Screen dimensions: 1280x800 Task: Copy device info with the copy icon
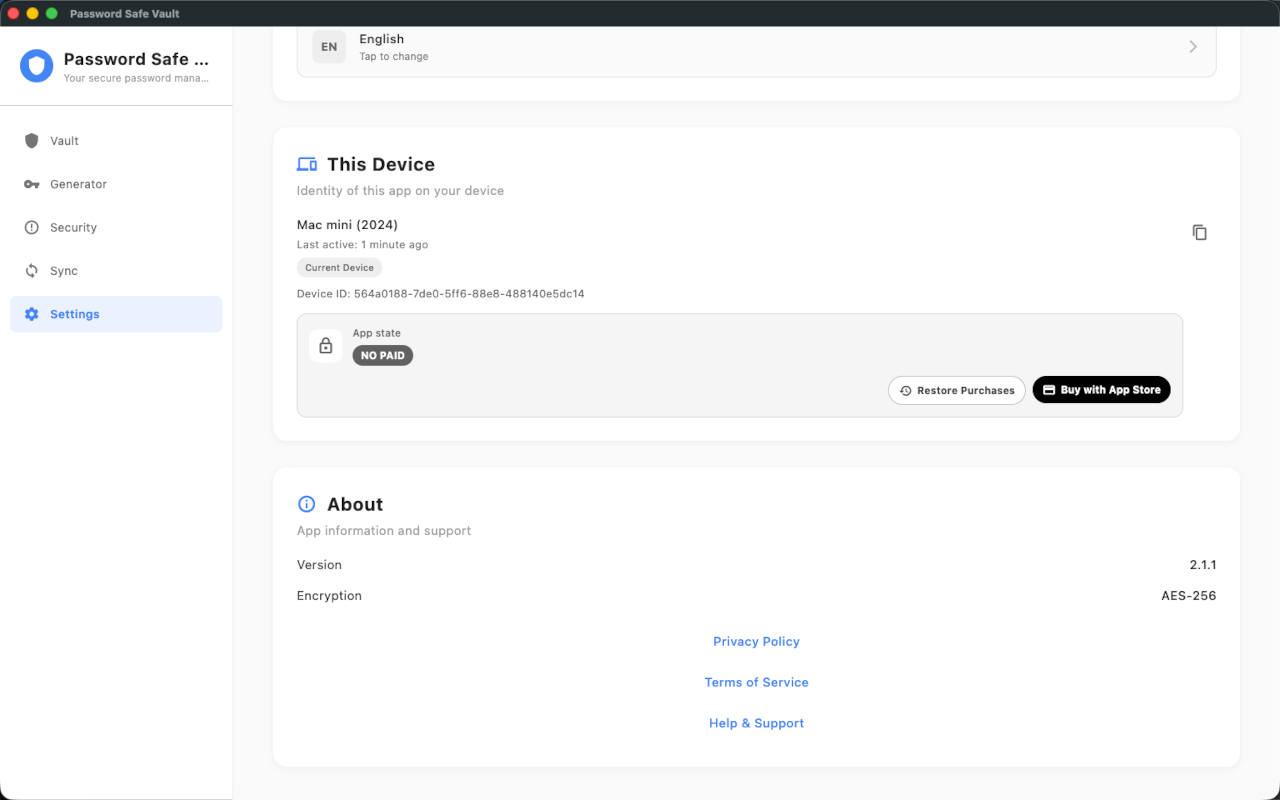tap(1200, 232)
